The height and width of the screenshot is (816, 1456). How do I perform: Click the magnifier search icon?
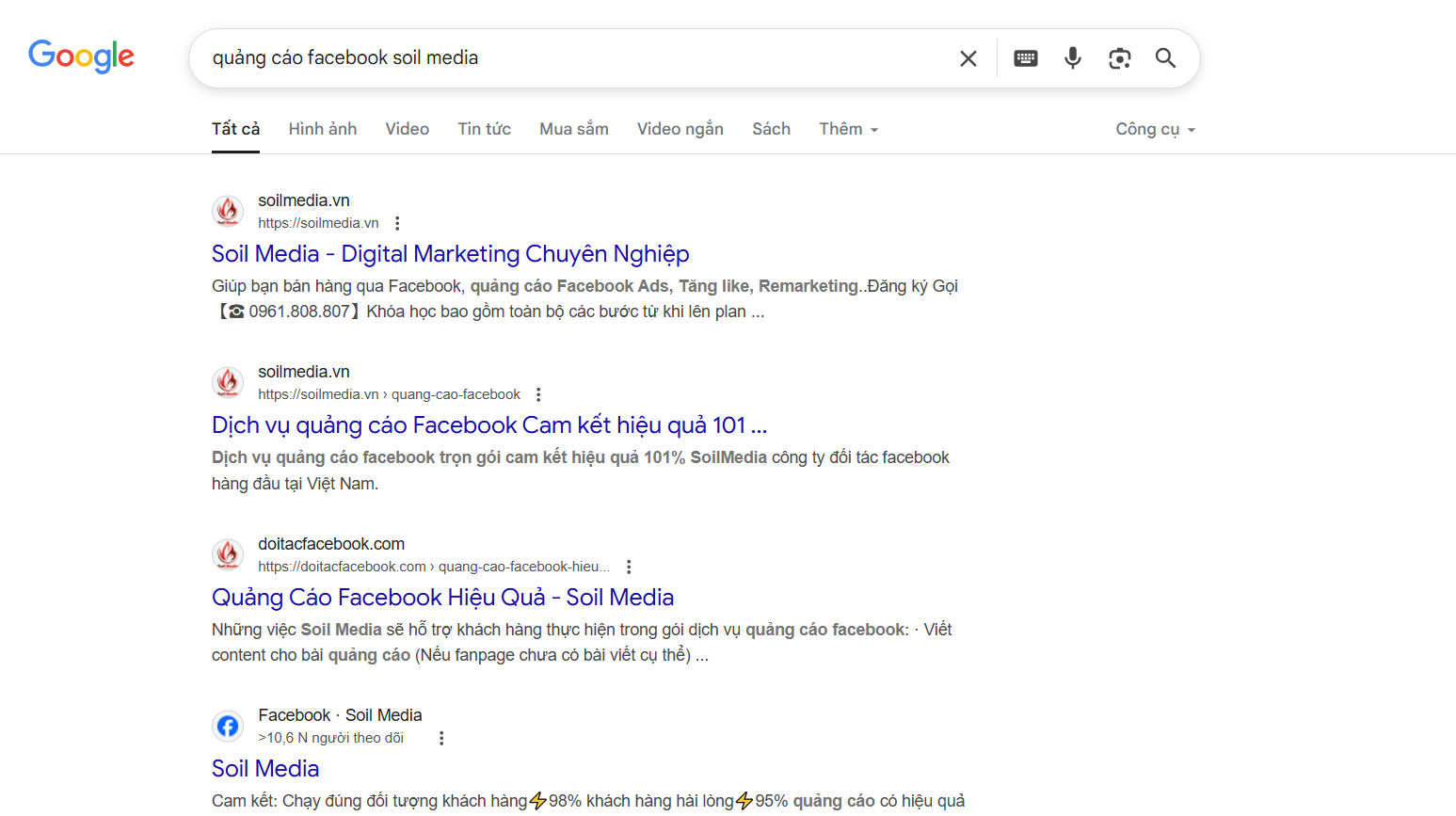tap(1165, 58)
